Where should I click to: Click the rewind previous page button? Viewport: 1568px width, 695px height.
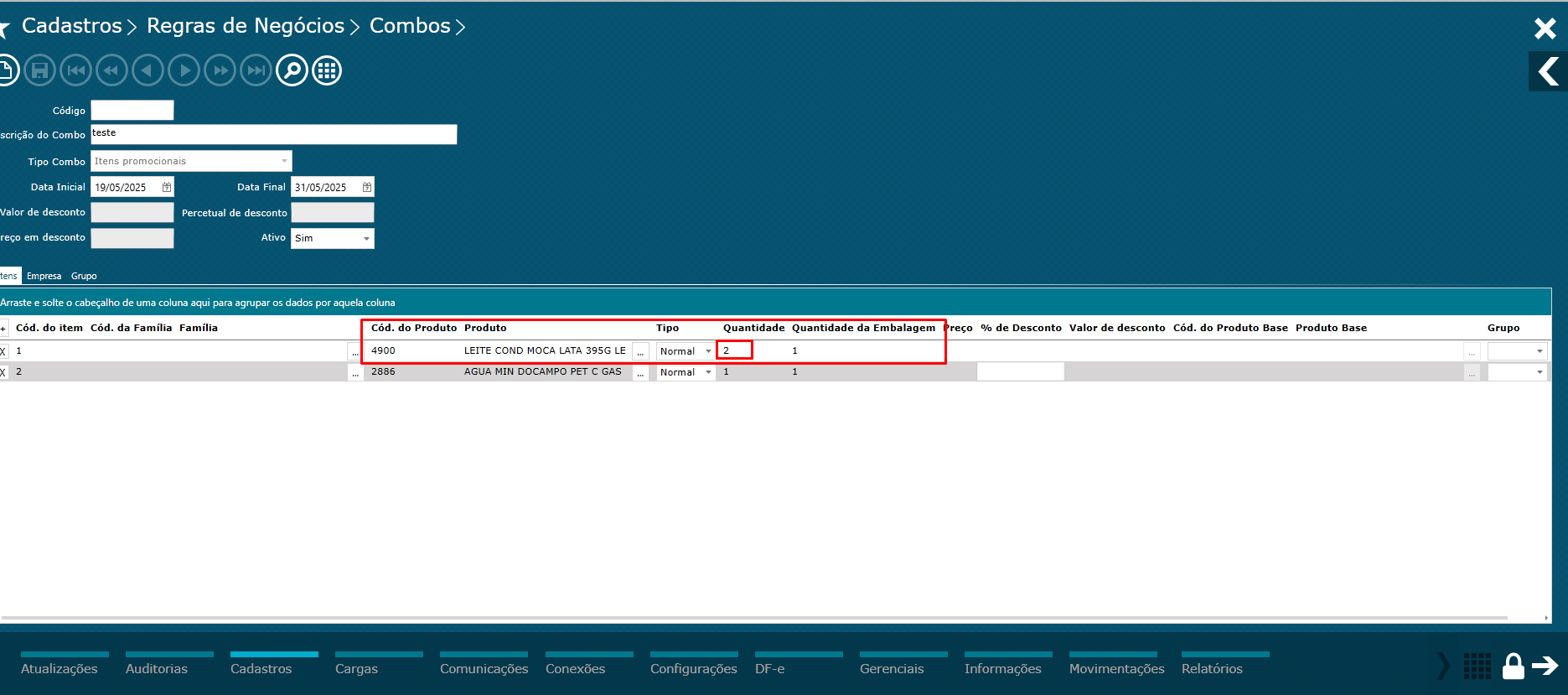pos(111,70)
